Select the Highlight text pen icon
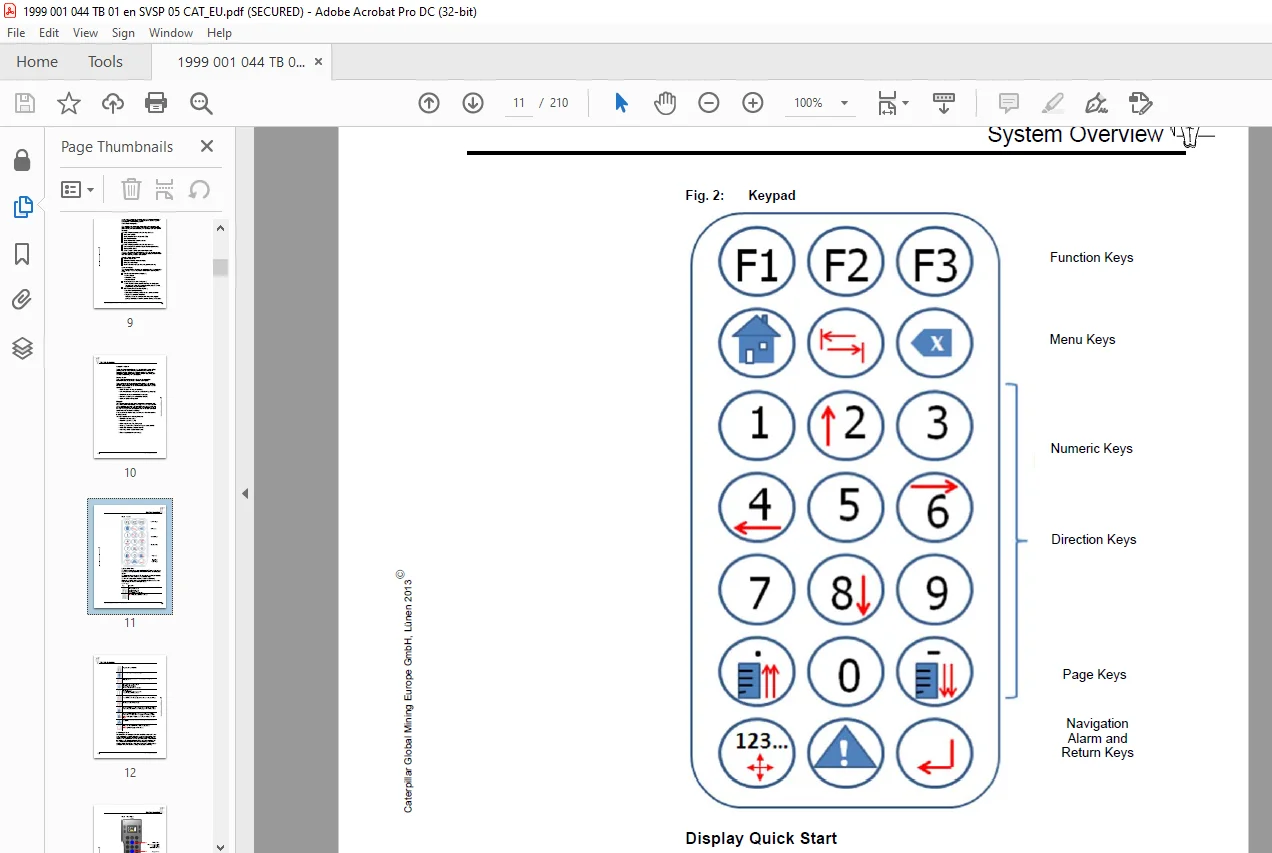Viewport: 1272px width, 853px height. pos(1053,103)
